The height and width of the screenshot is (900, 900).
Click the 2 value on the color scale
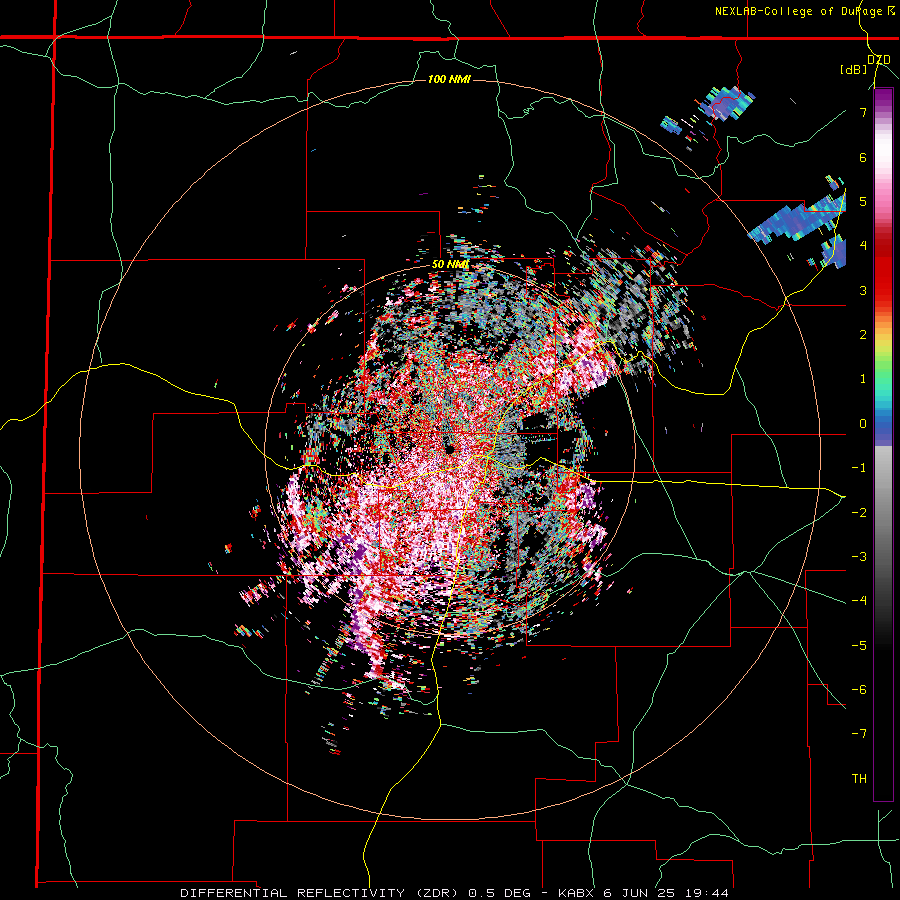[863, 335]
